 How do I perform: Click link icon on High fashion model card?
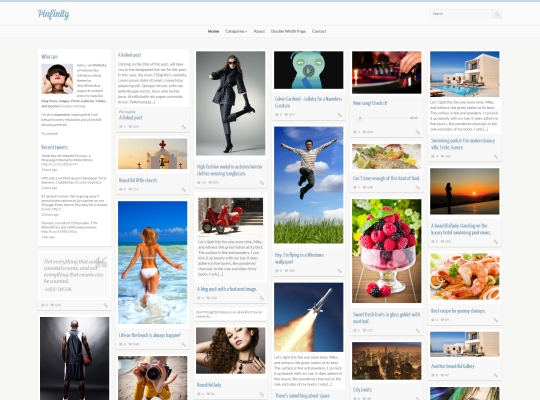[262, 183]
